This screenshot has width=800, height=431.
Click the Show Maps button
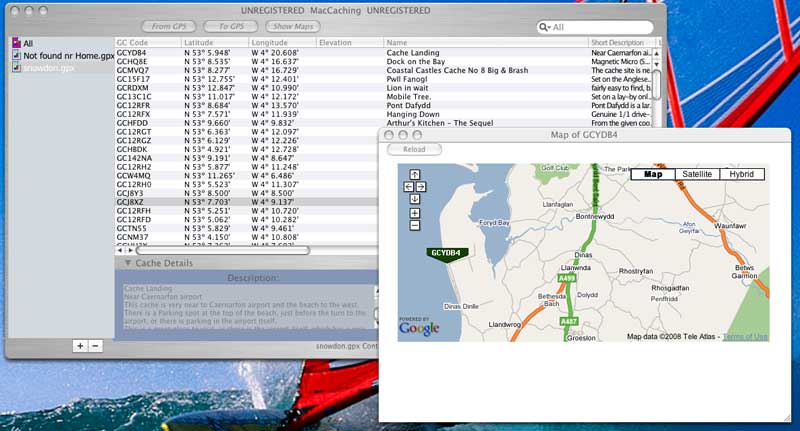(293, 26)
